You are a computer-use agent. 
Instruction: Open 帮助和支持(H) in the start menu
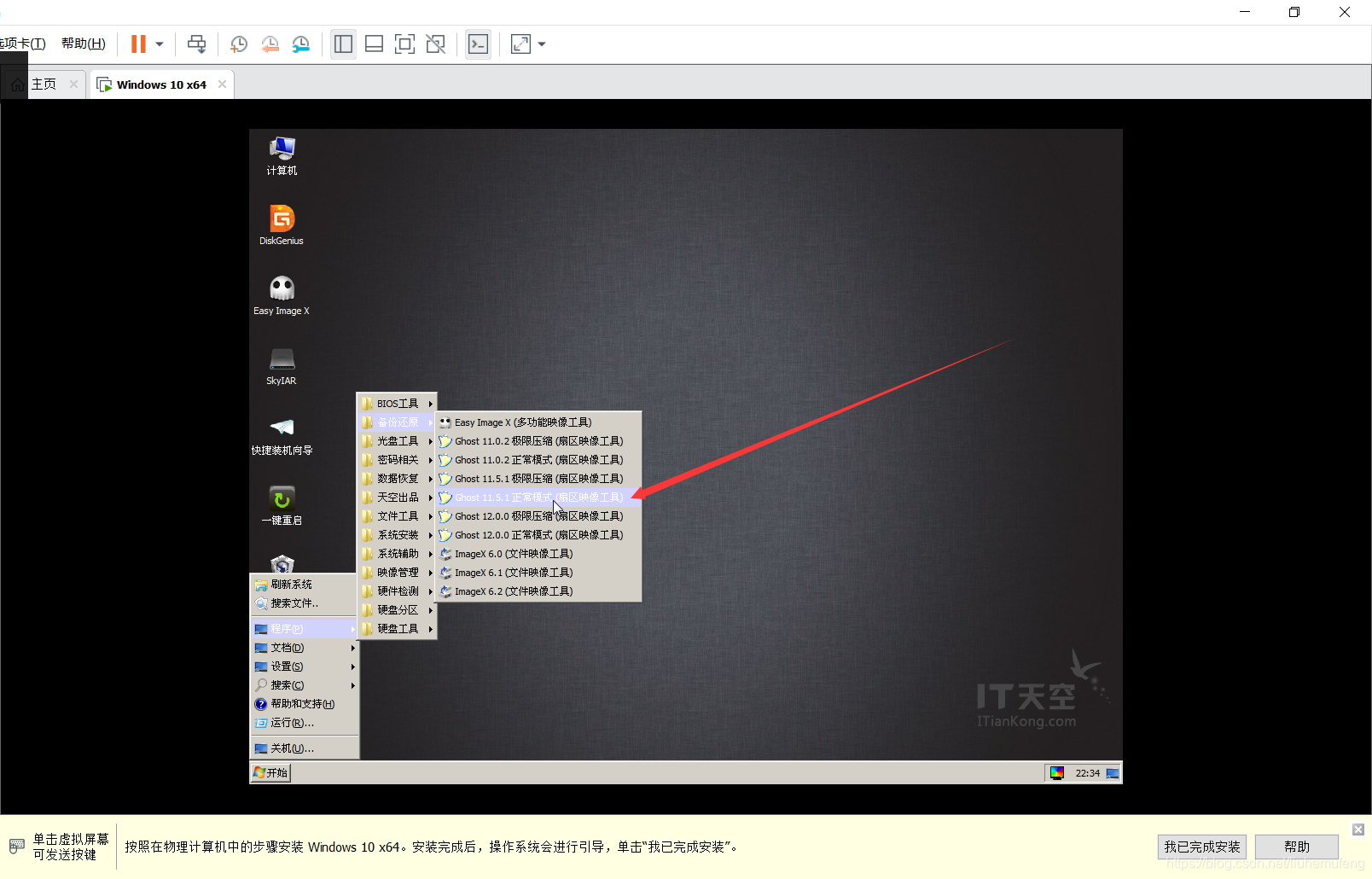click(305, 704)
